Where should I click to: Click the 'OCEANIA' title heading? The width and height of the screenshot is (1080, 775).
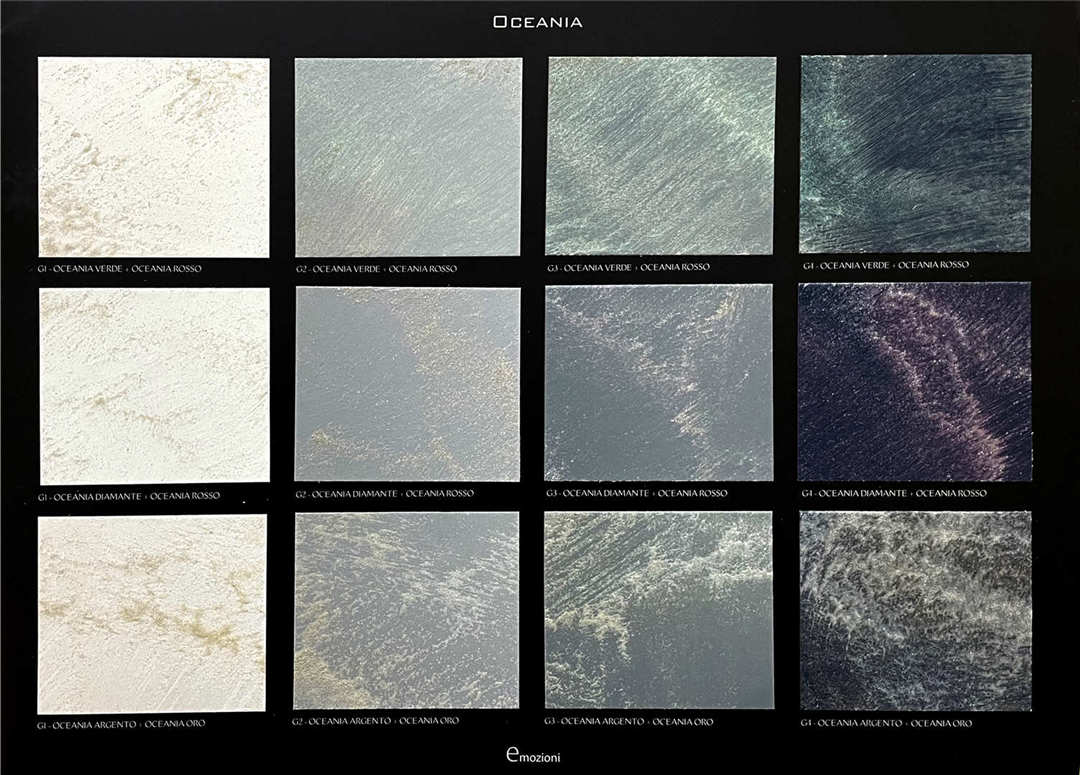(x=538, y=22)
